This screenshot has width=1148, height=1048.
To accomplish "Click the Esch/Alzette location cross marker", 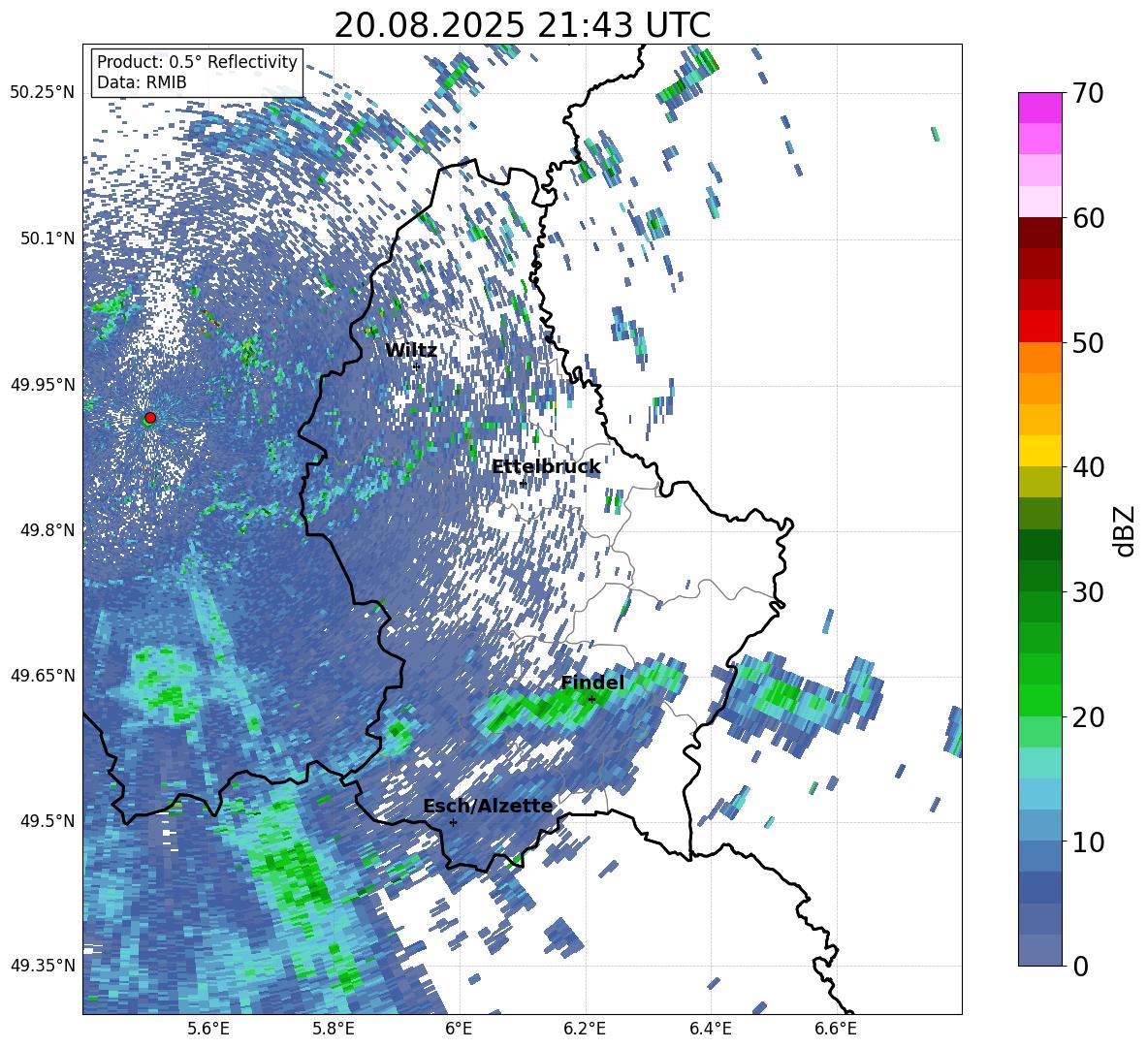I will coord(453,822).
